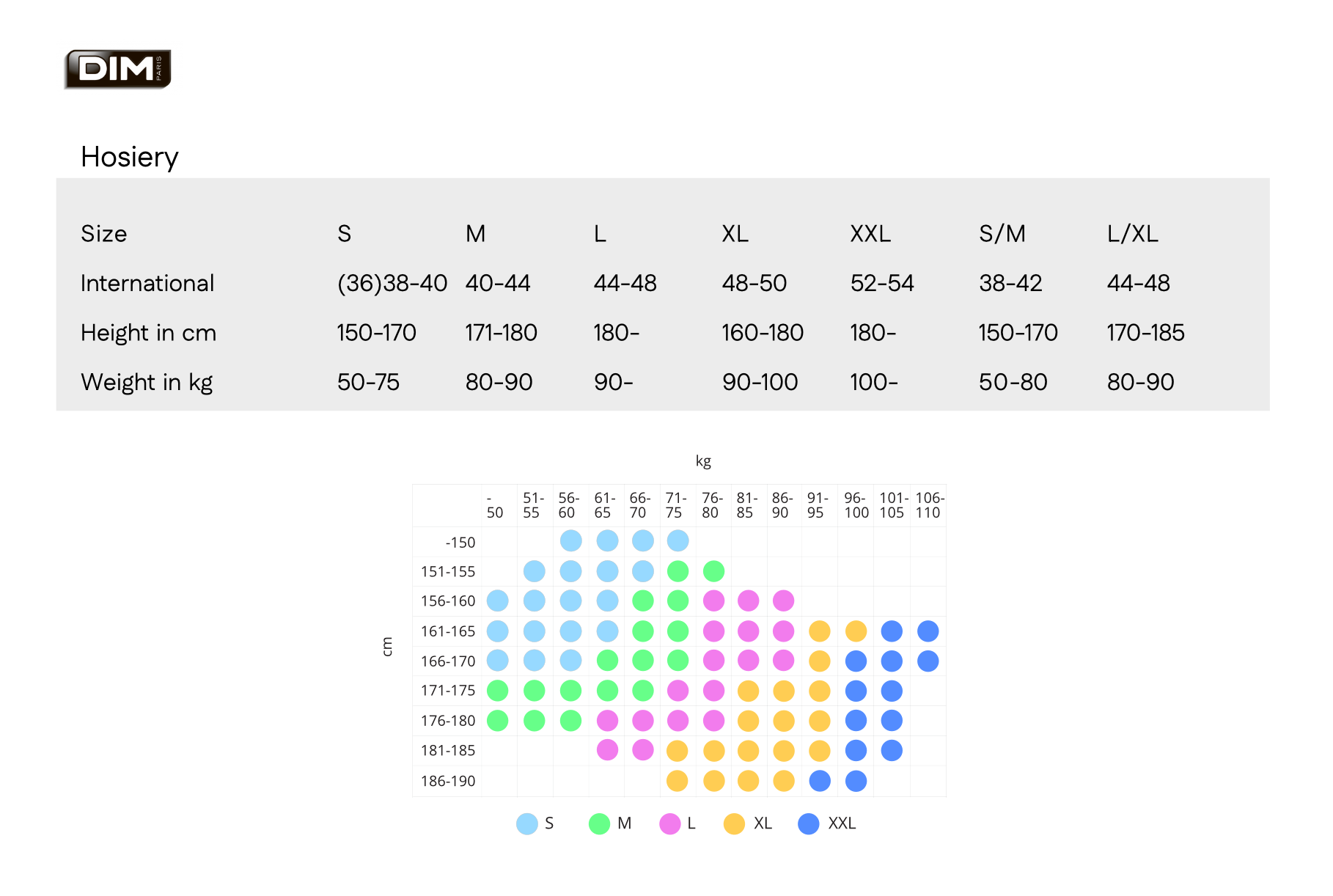
Task: Click the kg axis label above chart
Action: 703,461
